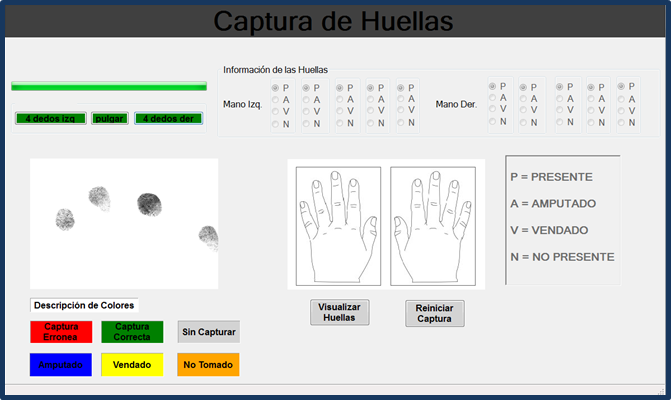Select P in third Mano Izq. finger group
Screen dimensions: 671x400
click(x=339, y=88)
